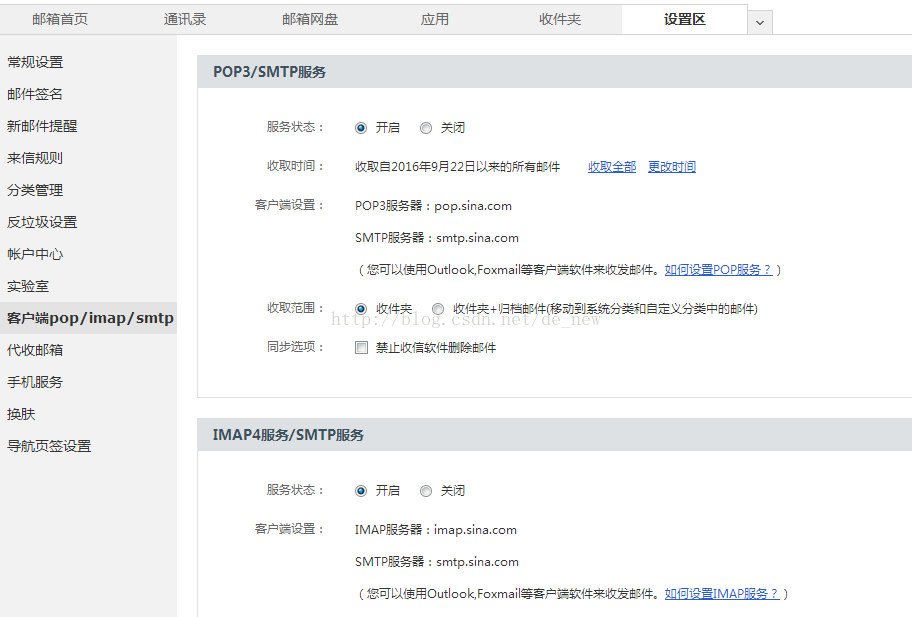Click the IMAP4服务/SMTP服务 section header
The width and height of the screenshot is (912, 617).
[288, 435]
